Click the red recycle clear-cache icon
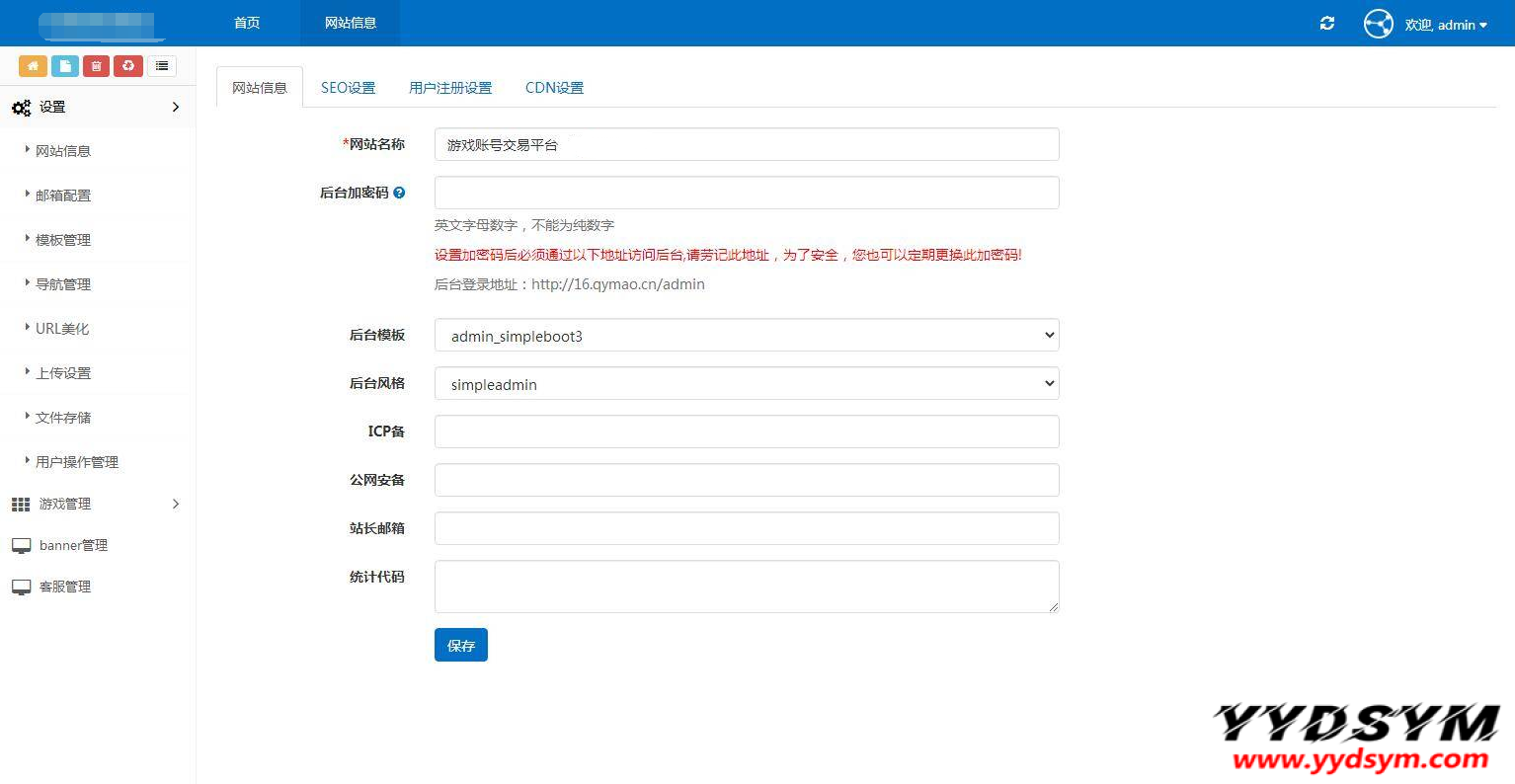The width and height of the screenshot is (1515, 784). 126,65
